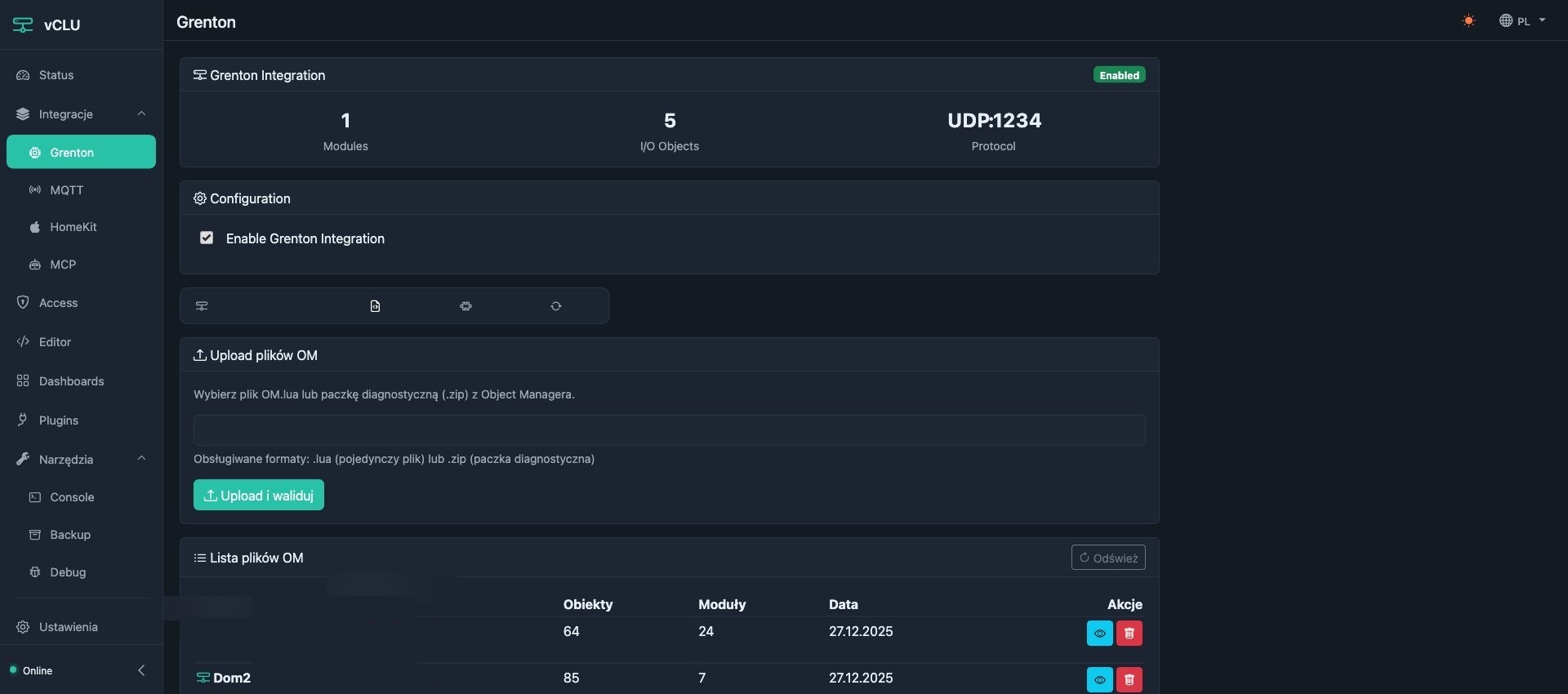Delete the OM file with 64 objects
Viewport: 1568px width, 694px height.
(1129, 633)
